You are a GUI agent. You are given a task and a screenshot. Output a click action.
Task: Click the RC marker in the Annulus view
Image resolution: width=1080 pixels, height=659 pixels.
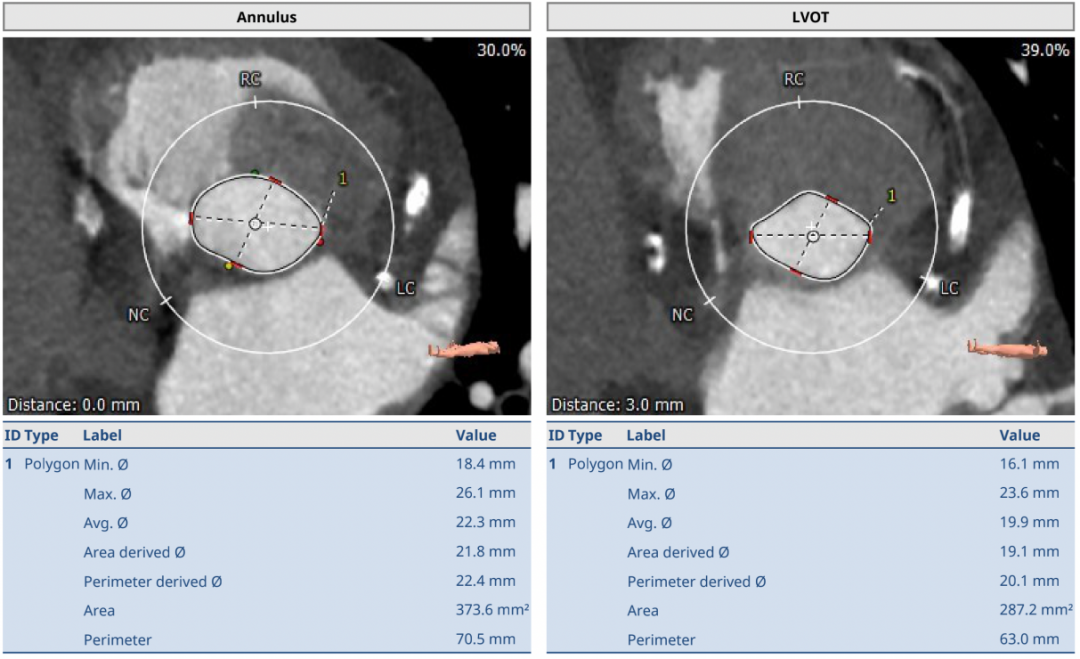(250, 79)
